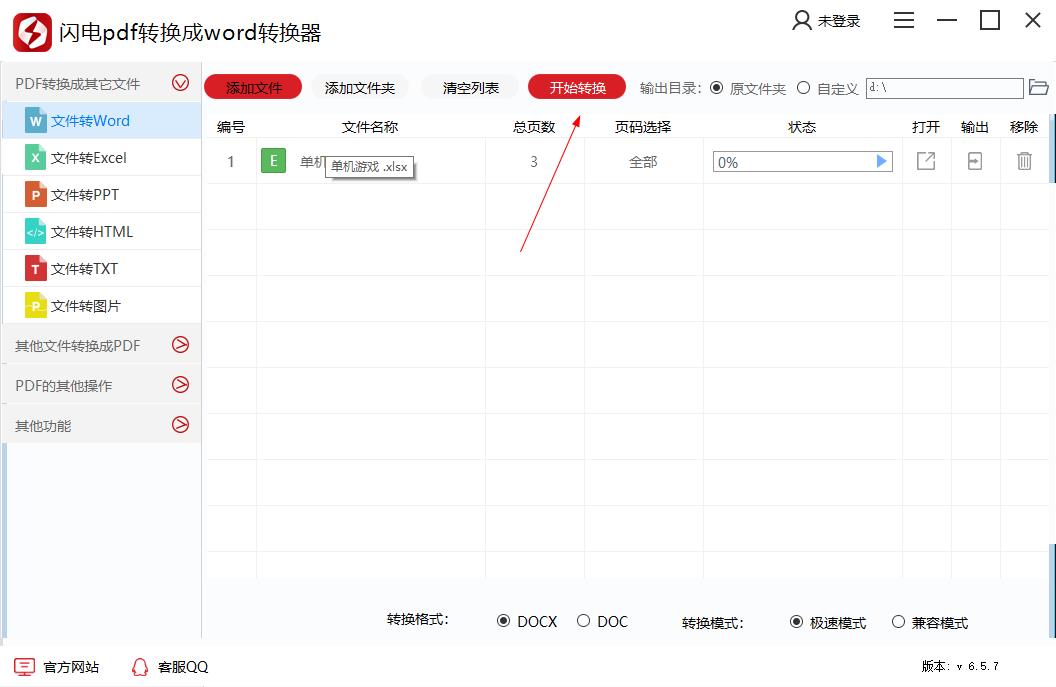
Task: Click the 全部 page selection cell
Action: pos(643,162)
